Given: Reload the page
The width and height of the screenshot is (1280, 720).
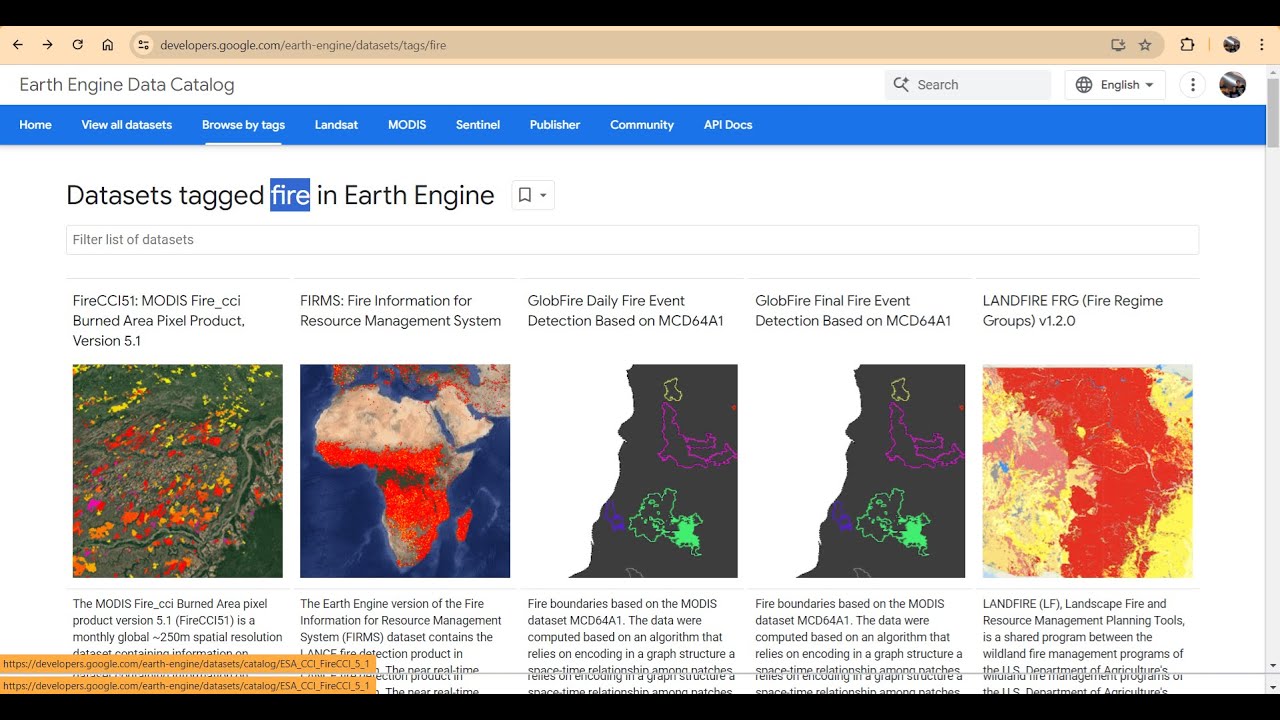Looking at the screenshot, I should (x=77, y=45).
